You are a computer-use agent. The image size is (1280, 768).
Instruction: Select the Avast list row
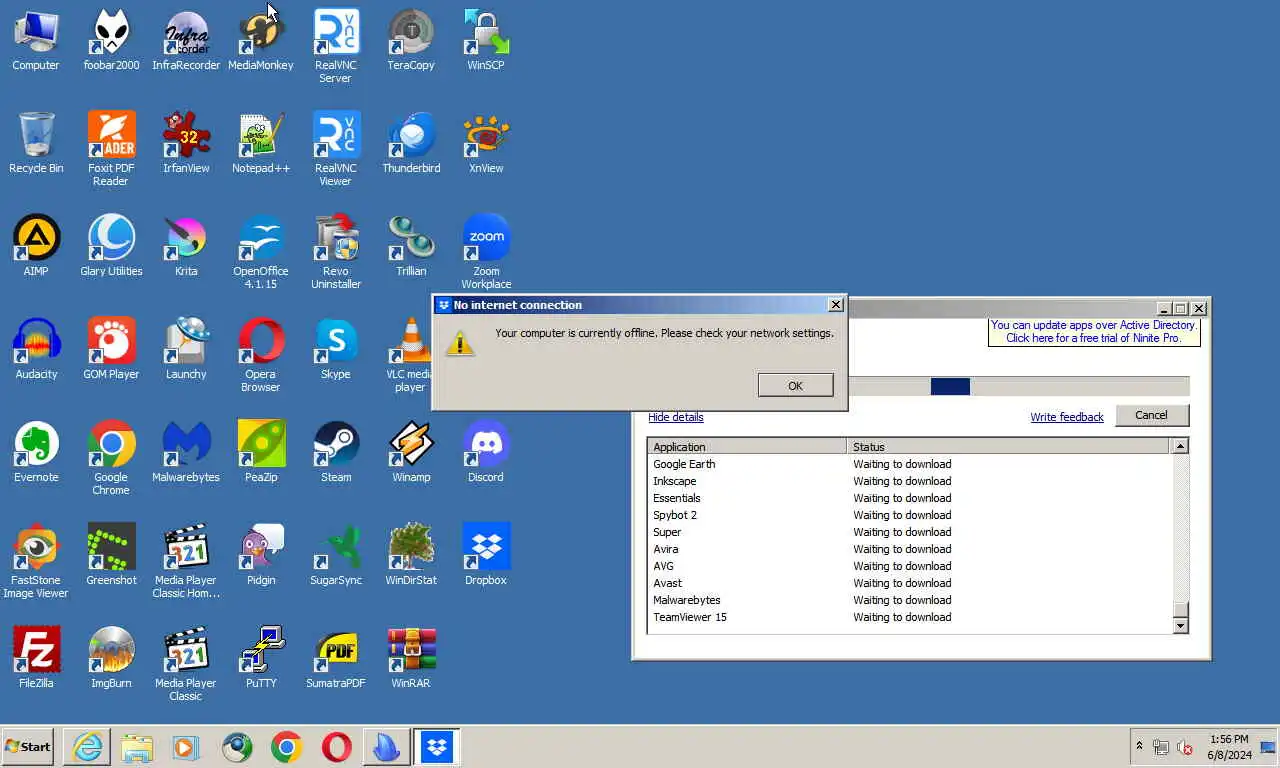click(x=910, y=583)
